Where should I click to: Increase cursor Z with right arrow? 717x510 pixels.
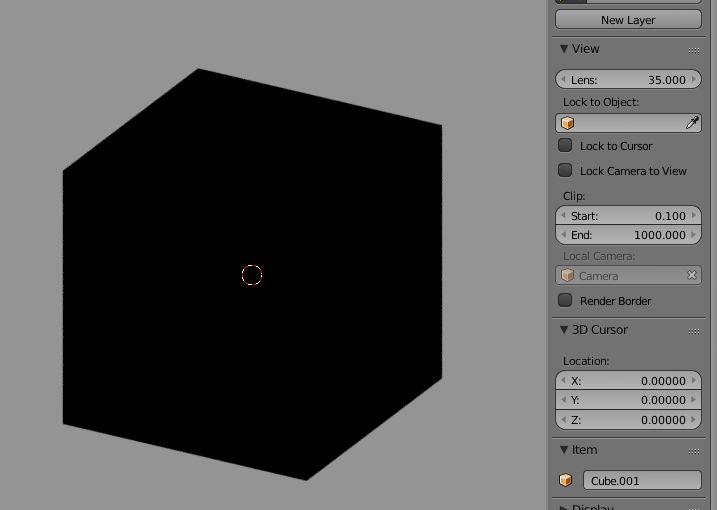point(694,419)
